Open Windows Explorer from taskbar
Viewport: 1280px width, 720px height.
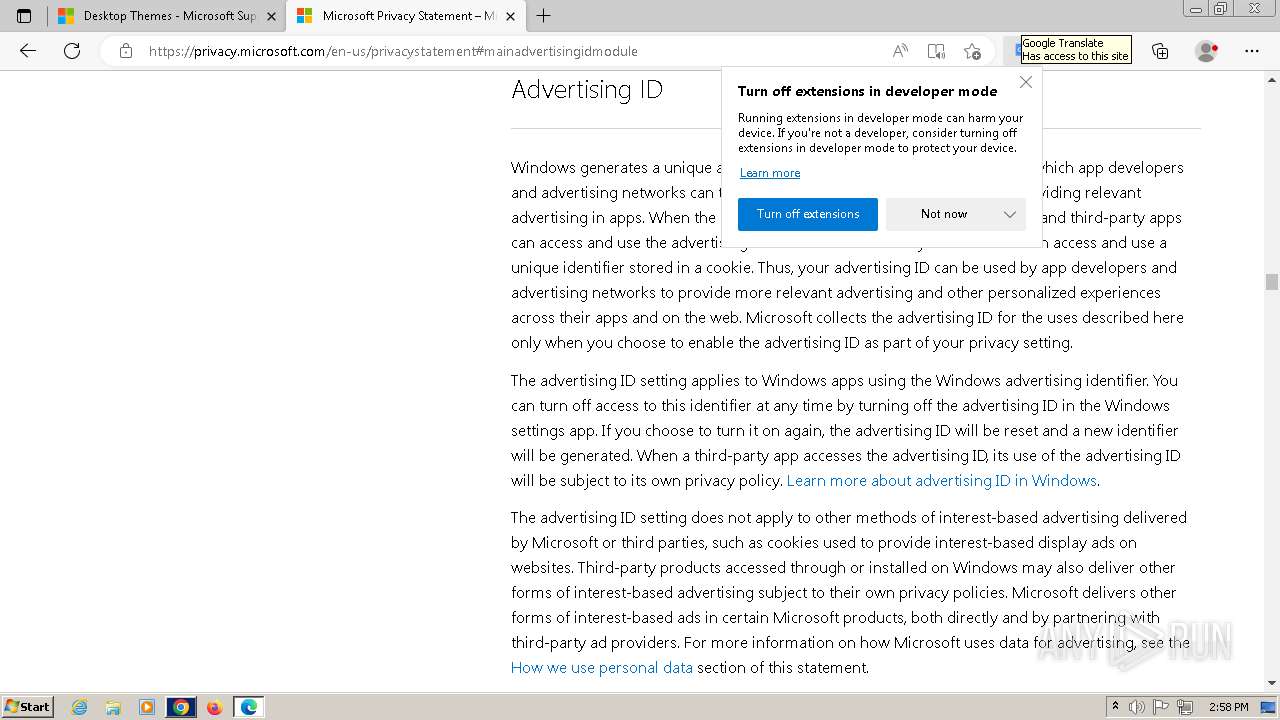click(113, 707)
